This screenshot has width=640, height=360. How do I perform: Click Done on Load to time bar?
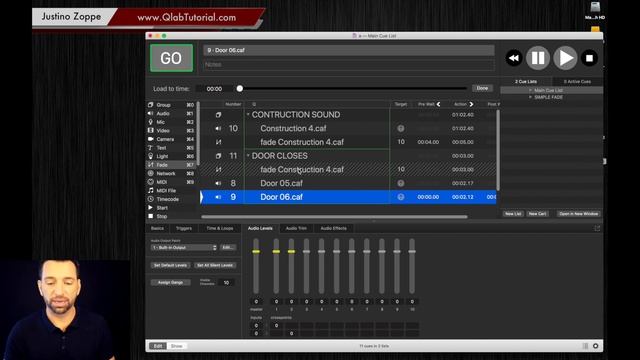[482, 88]
